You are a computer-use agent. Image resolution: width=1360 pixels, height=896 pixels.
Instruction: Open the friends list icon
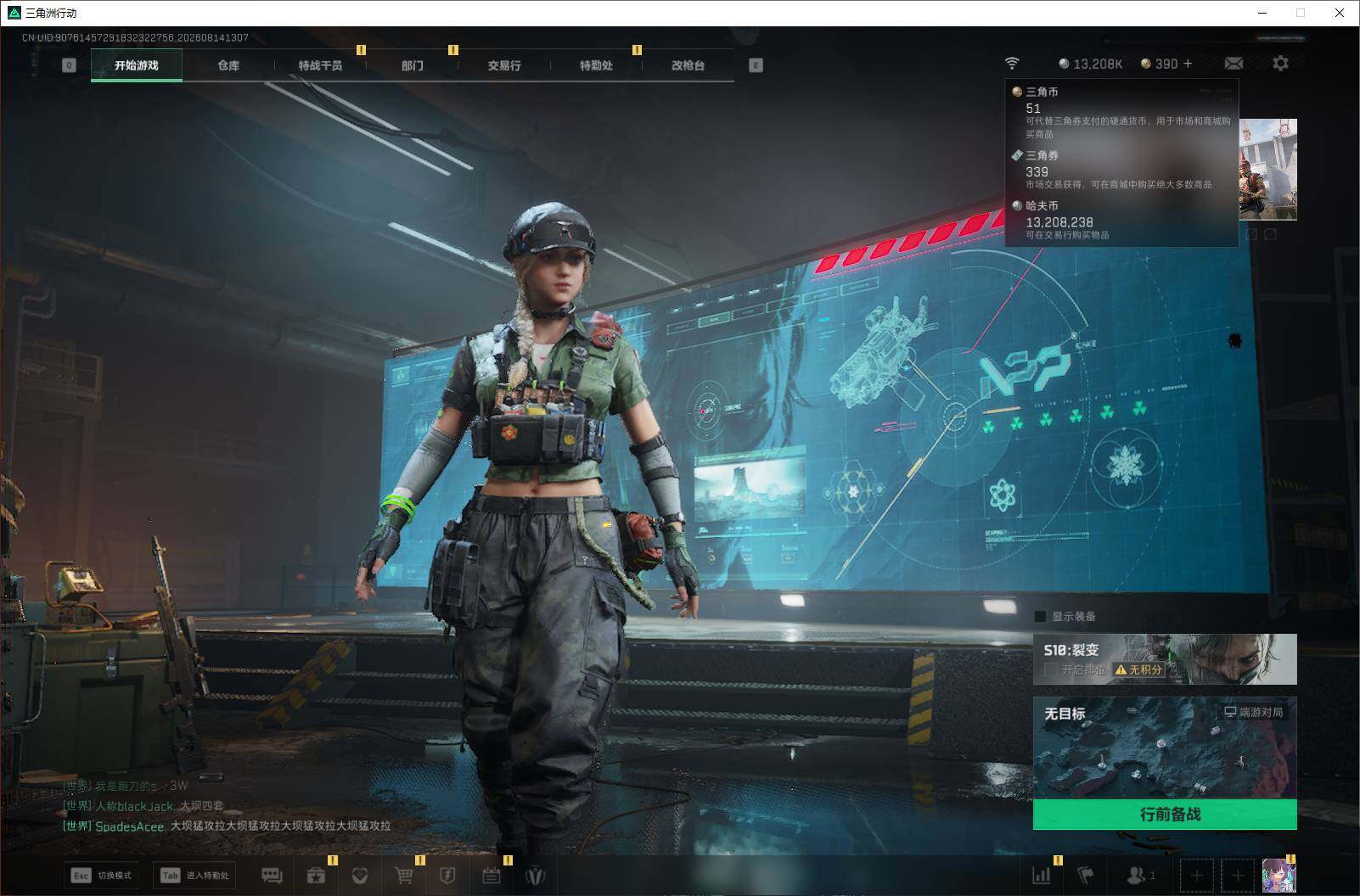(1140, 875)
